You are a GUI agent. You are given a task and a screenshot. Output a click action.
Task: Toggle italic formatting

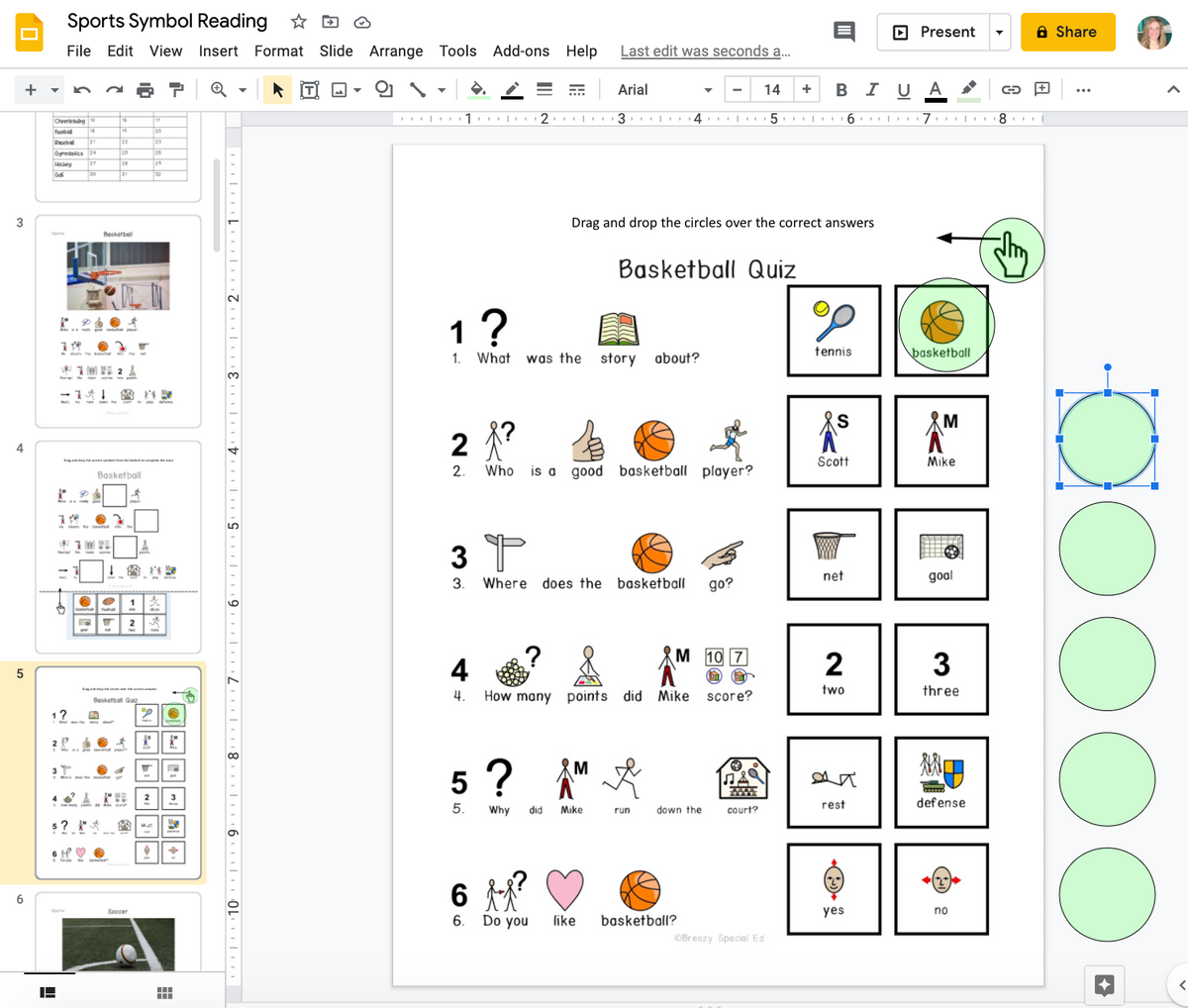click(x=872, y=89)
